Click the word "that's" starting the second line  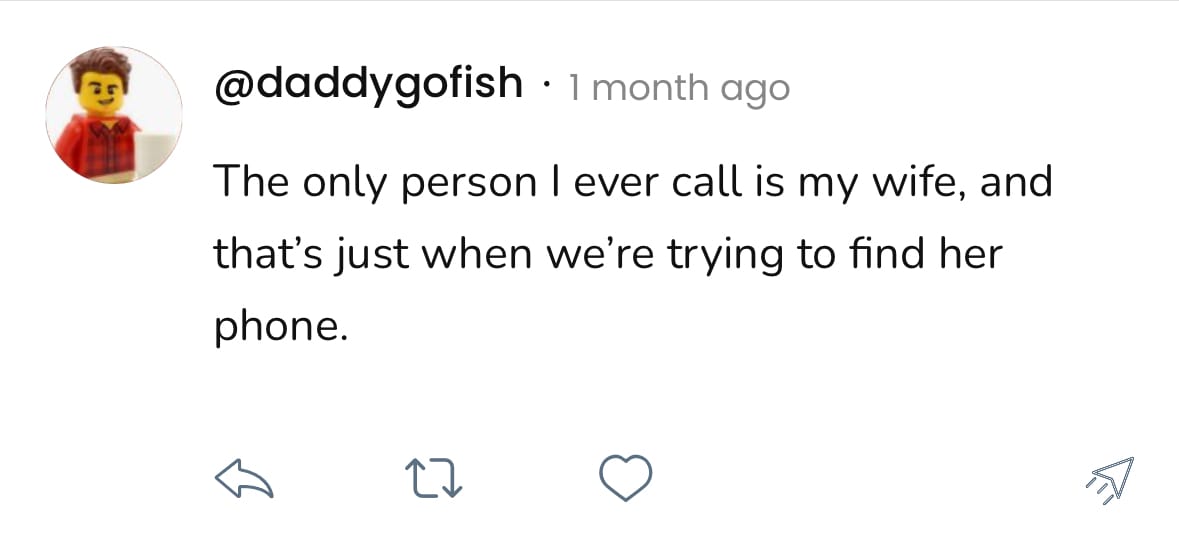(x=259, y=256)
